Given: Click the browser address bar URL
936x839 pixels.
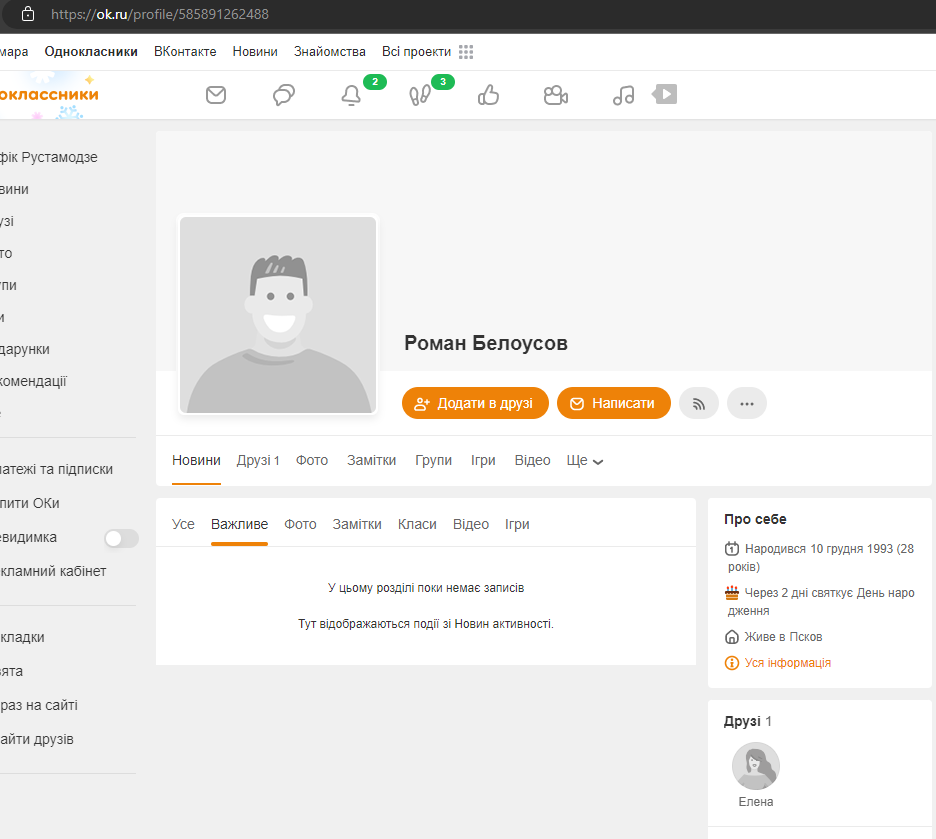Looking at the screenshot, I should [x=160, y=14].
